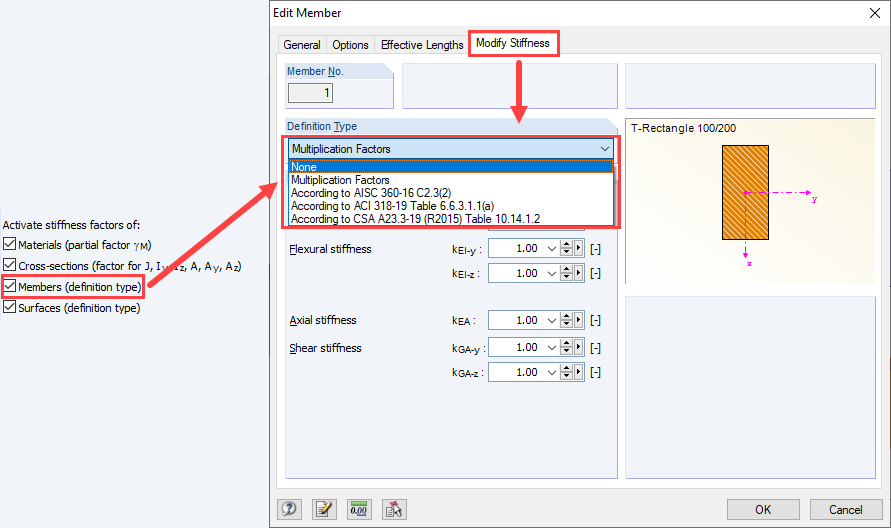The width and height of the screenshot is (891, 528).
Task: Toggle Surfaces definition type checkbox
Action: pyautogui.click(x=10, y=307)
